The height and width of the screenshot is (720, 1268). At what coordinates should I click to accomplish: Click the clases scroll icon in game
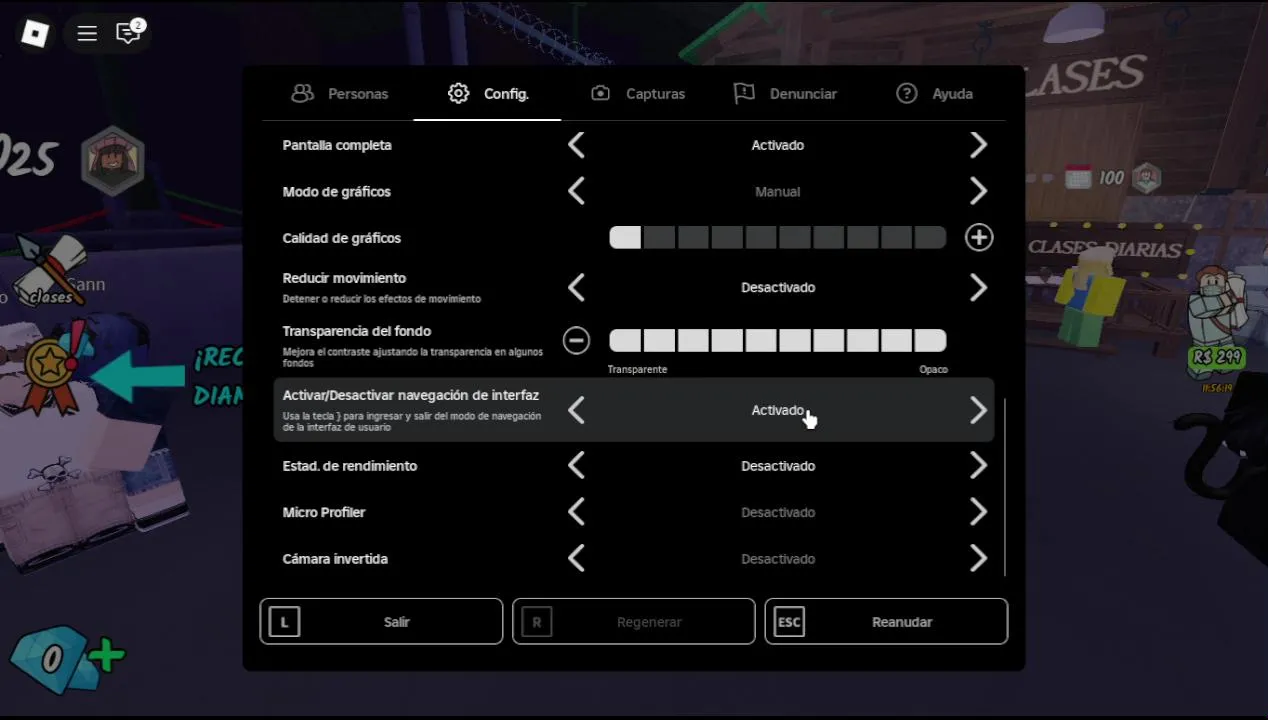click(x=50, y=270)
